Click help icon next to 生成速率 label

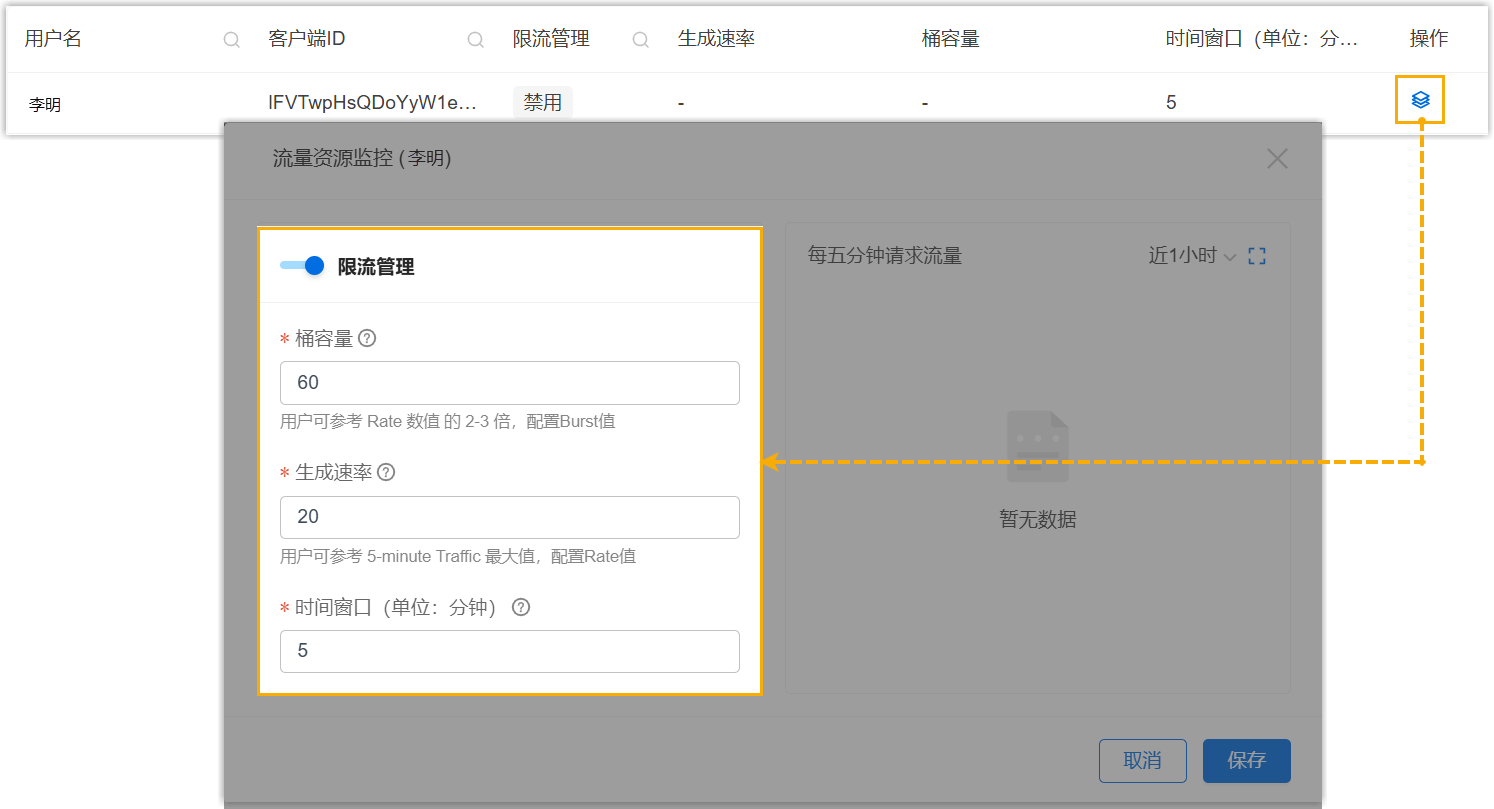(386, 472)
